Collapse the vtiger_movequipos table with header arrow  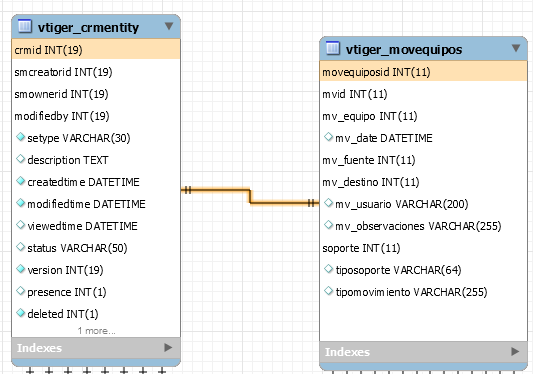pyautogui.click(x=516, y=48)
